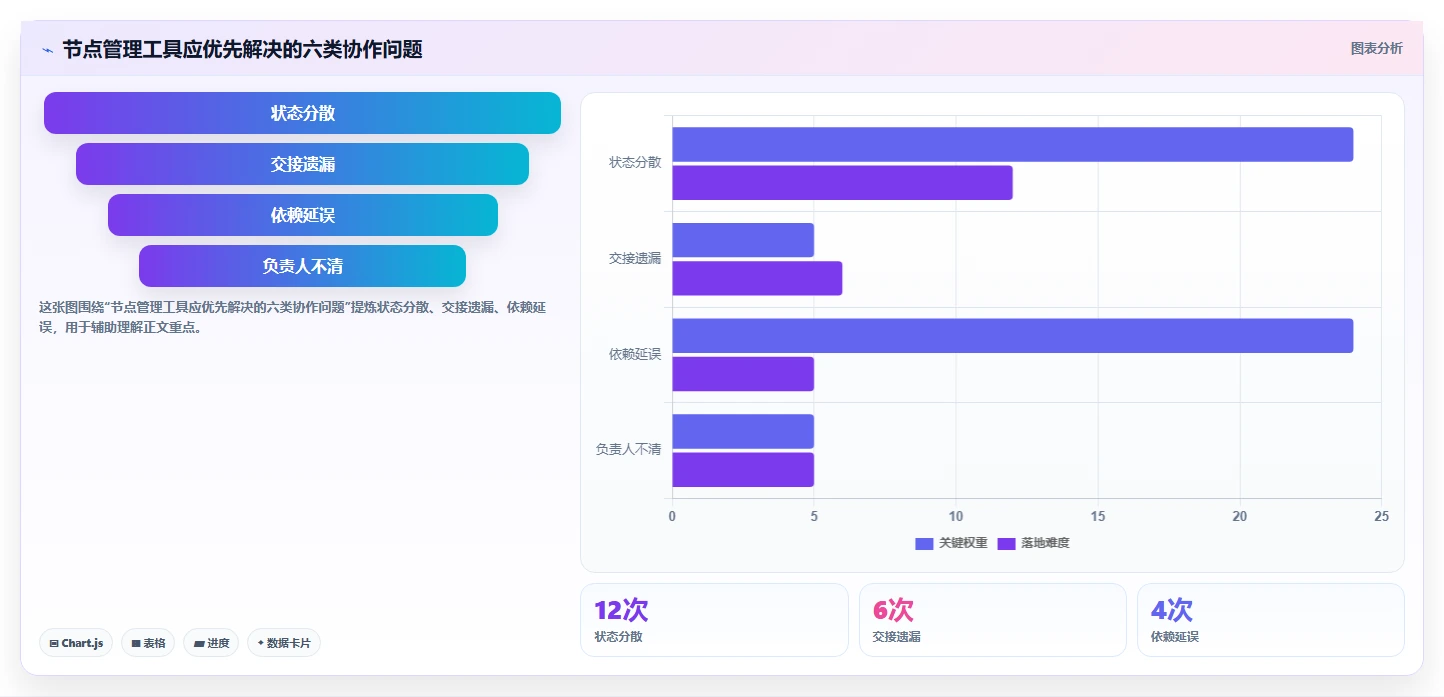Click the 交接遗漏 y-axis label
1444x697 pixels.
coord(635,259)
